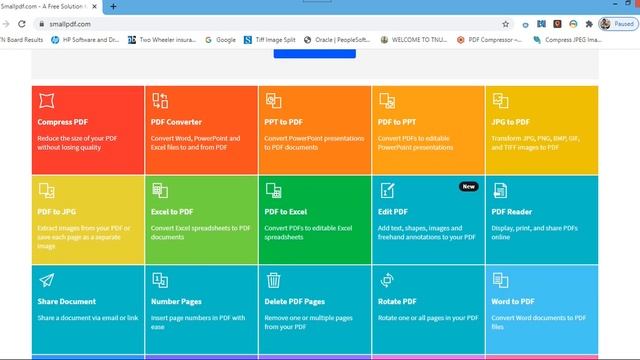This screenshot has height=360, width=640.
Task: Click the JPG to PDF tile icon
Action: [500, 100]
